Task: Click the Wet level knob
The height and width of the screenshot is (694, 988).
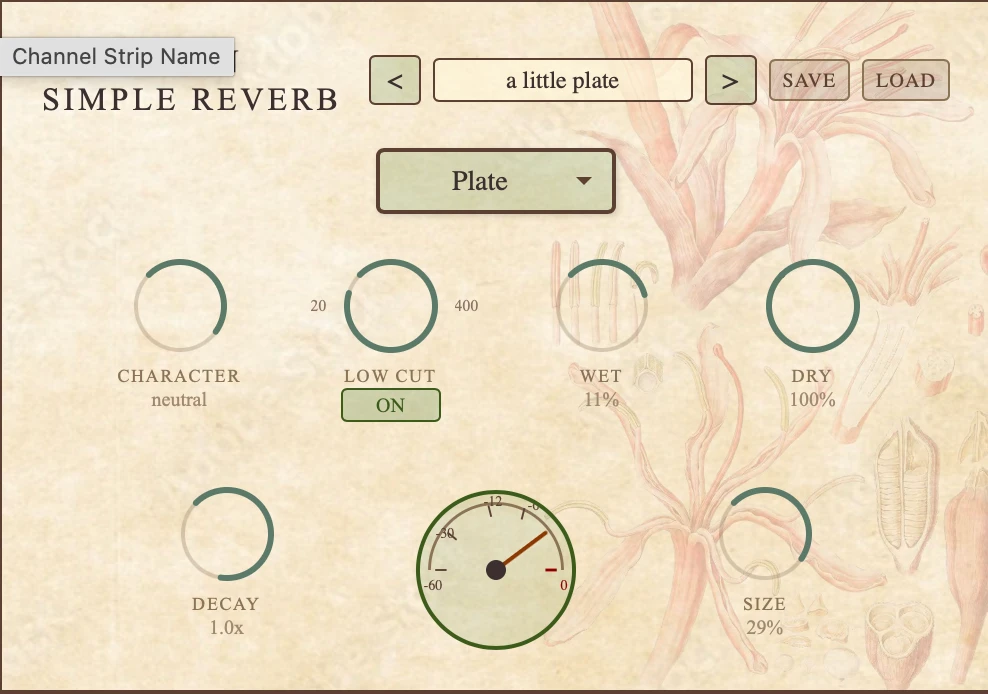Action: (602, 306)
